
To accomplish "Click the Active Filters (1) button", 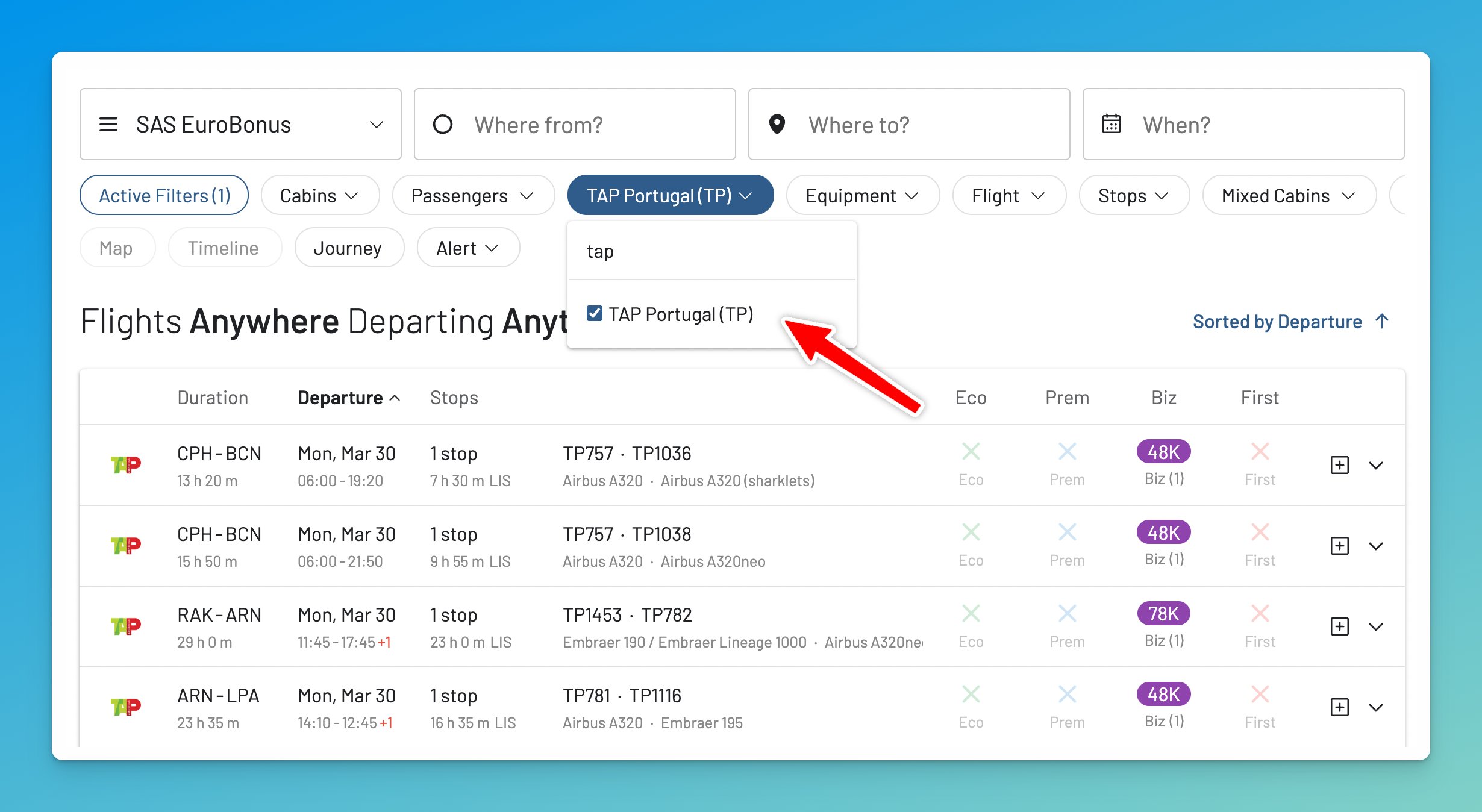I will 164,196.
